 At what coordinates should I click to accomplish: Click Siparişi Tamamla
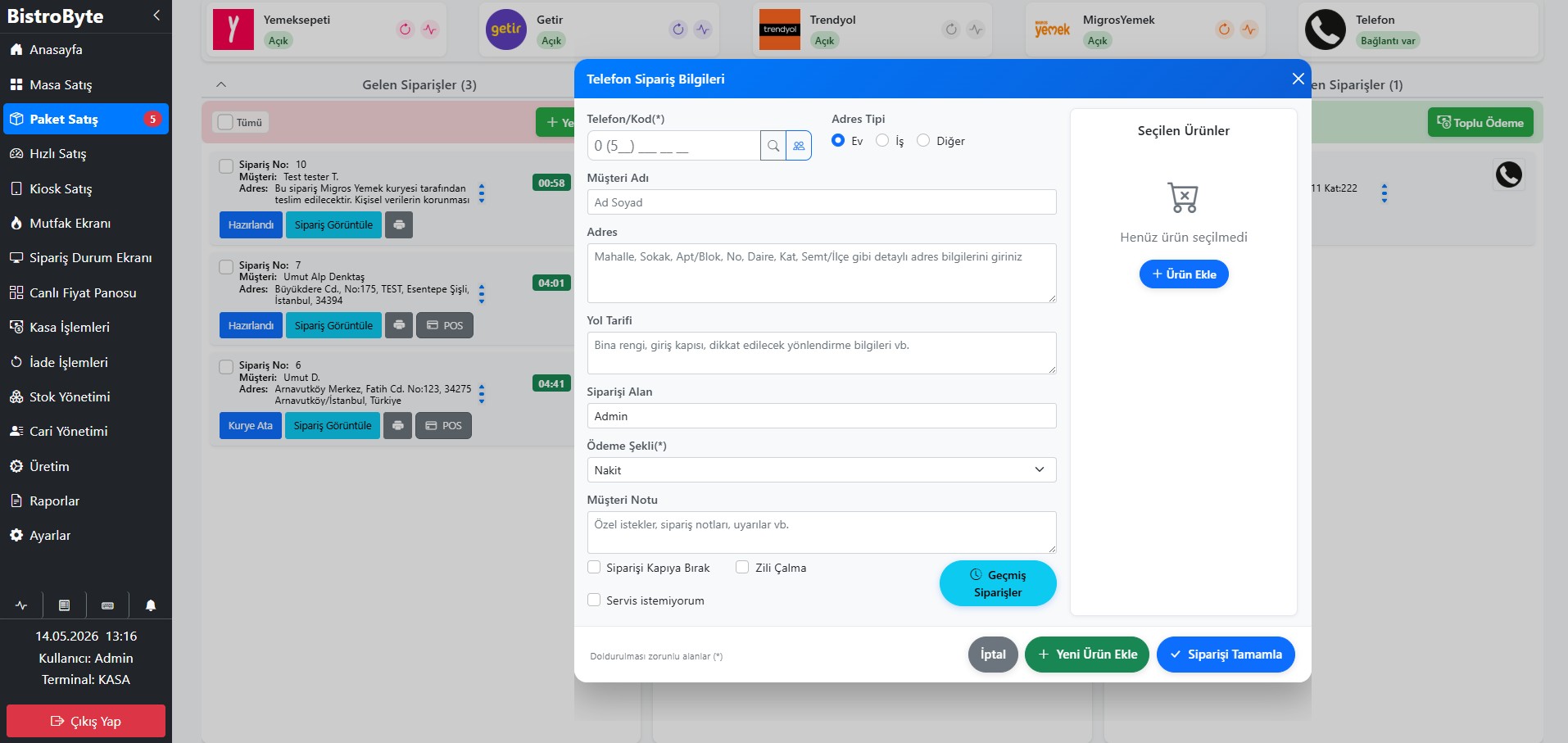1226,655
